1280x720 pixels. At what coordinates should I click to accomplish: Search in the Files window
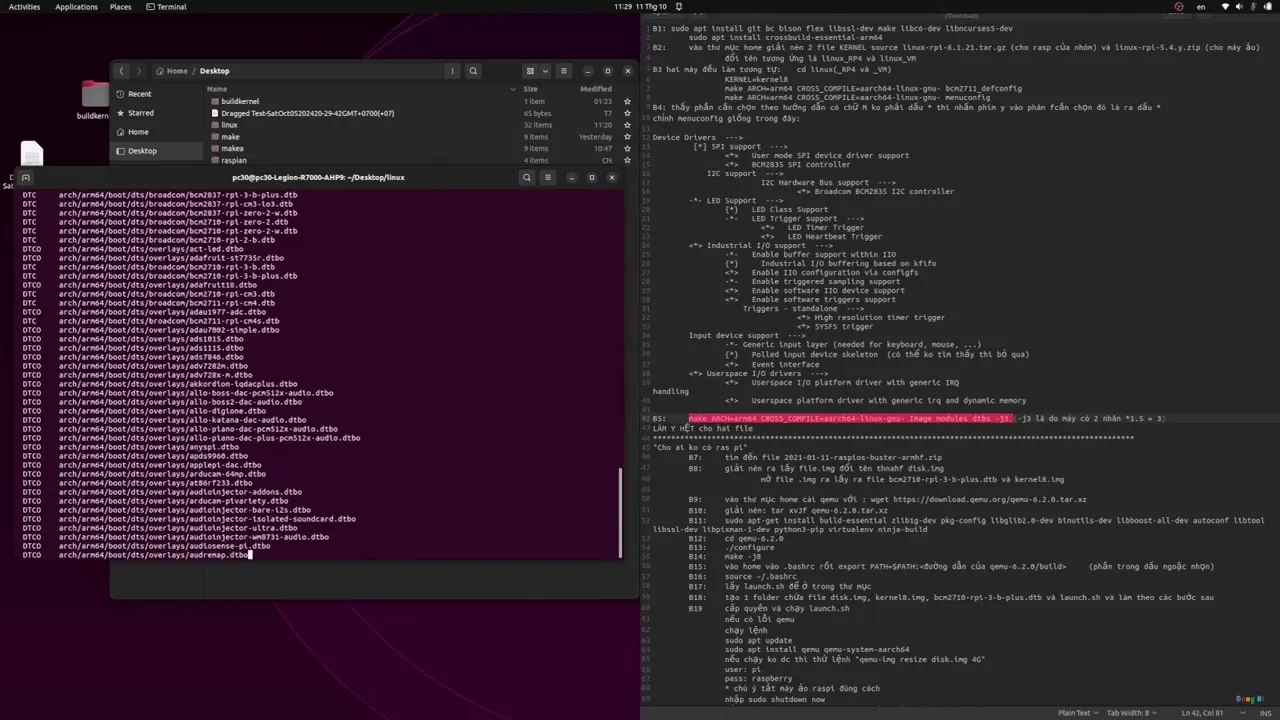point(473,71)
